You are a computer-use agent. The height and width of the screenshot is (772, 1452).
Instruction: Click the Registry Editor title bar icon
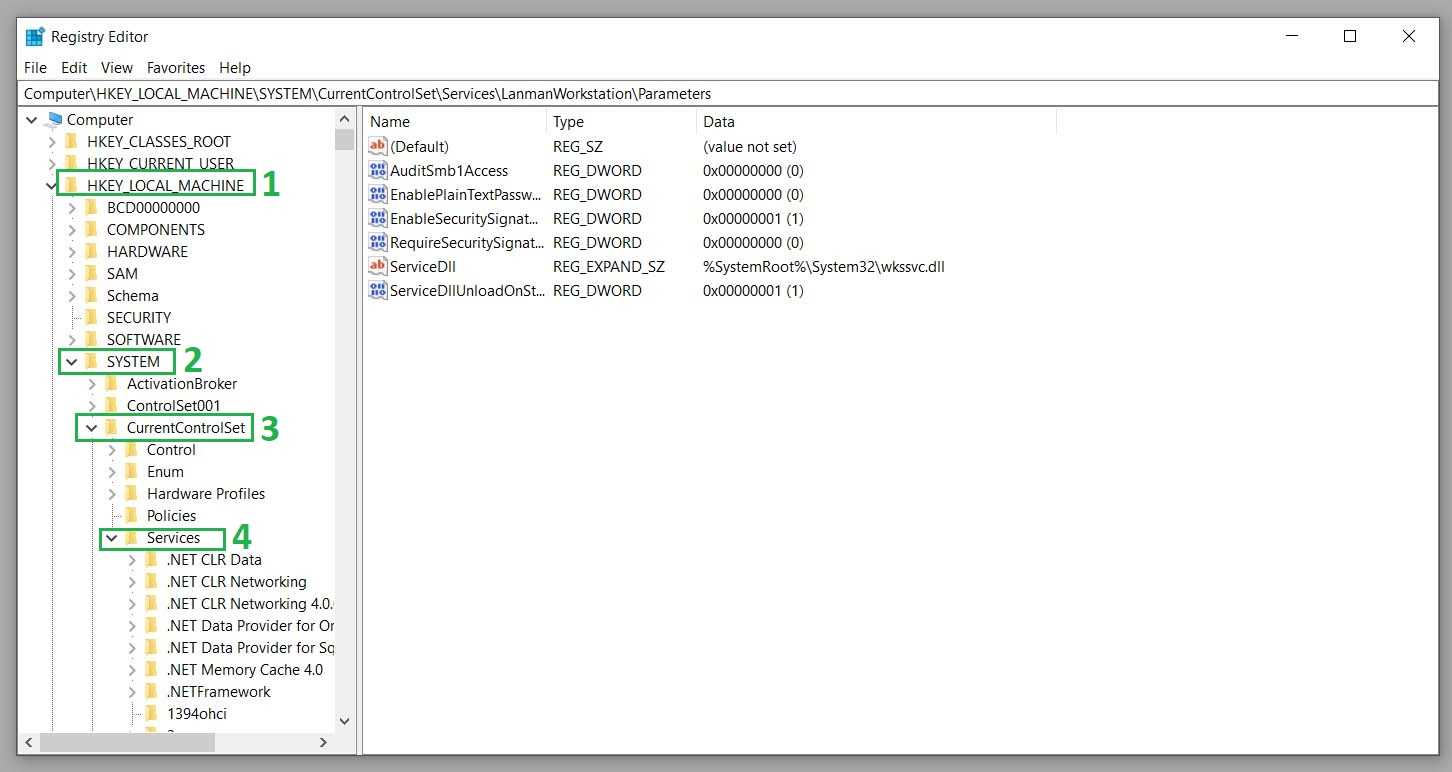pos(35,37)
